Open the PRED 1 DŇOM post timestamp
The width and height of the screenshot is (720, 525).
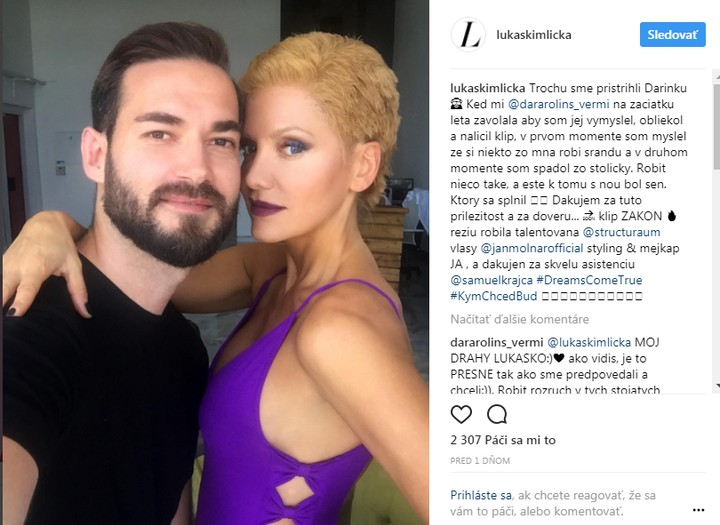click(480, 461)
